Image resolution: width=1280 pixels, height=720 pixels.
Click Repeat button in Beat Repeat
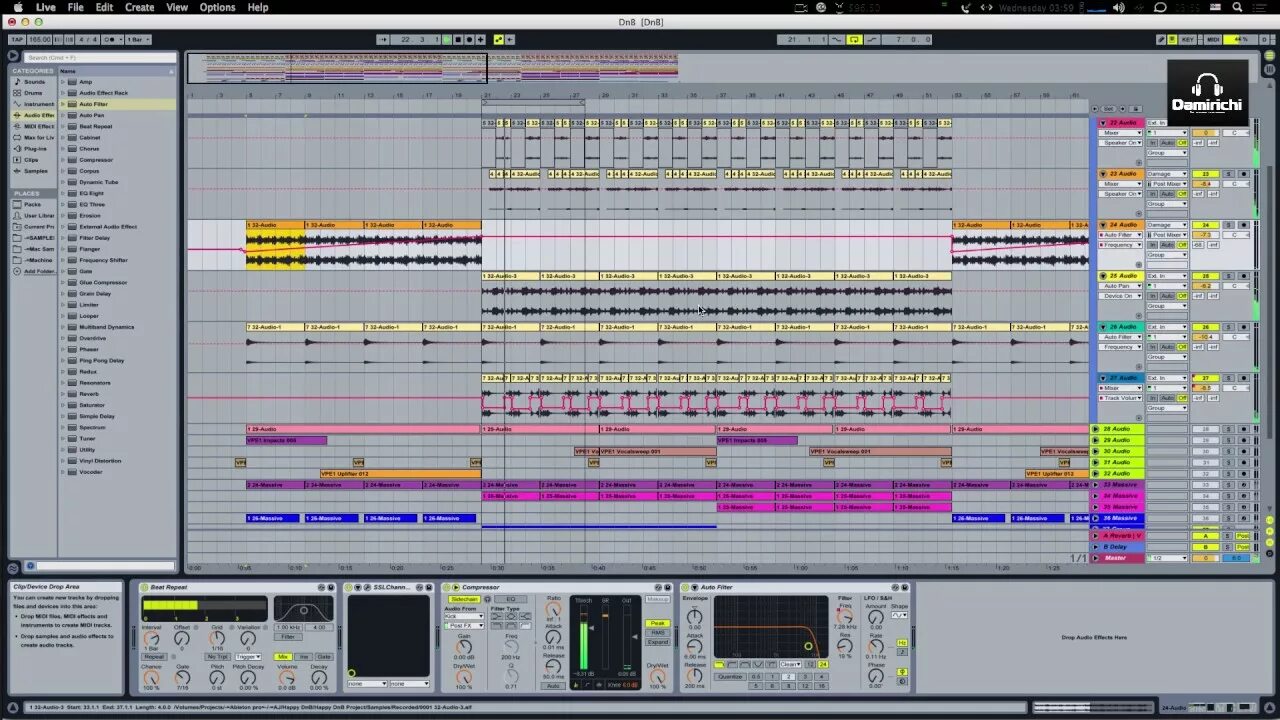pyautogui.click(x=152, y=657)
